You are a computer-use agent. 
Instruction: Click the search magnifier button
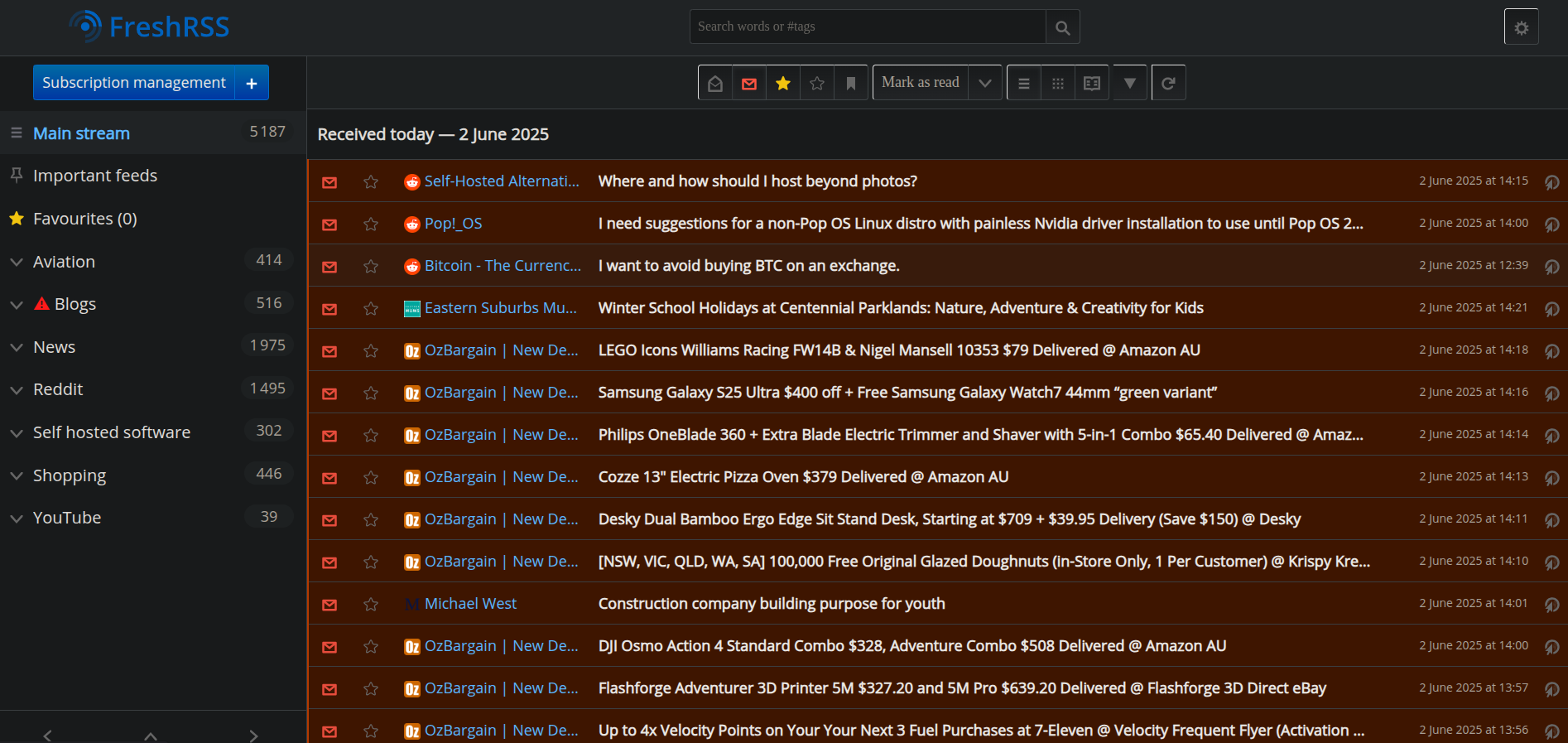coord(1062,27)
